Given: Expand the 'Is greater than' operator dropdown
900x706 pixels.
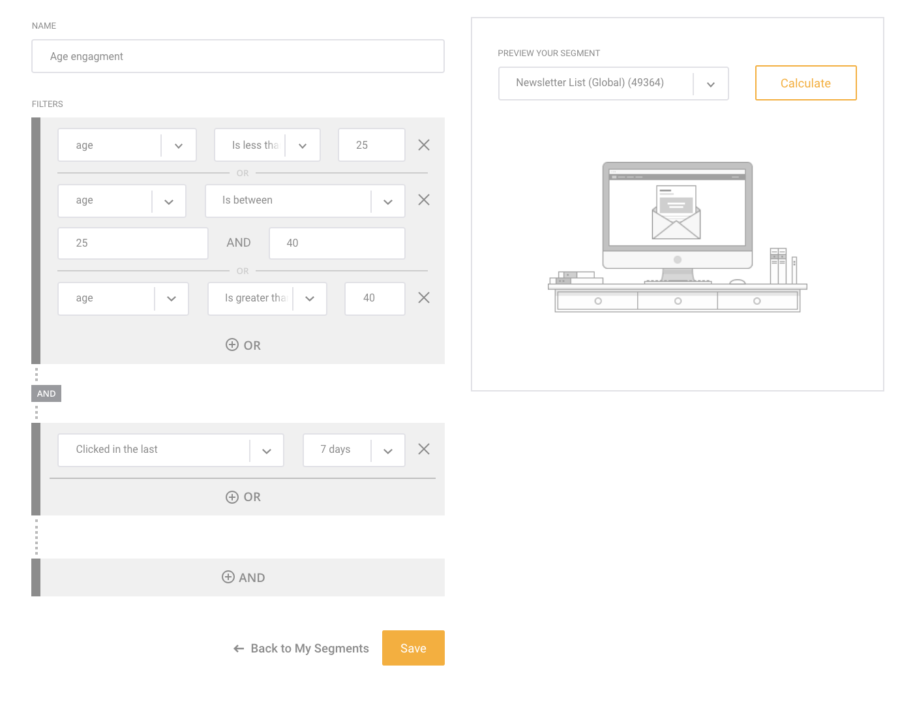Looking at the screenshot, I should tap(309, 298).
